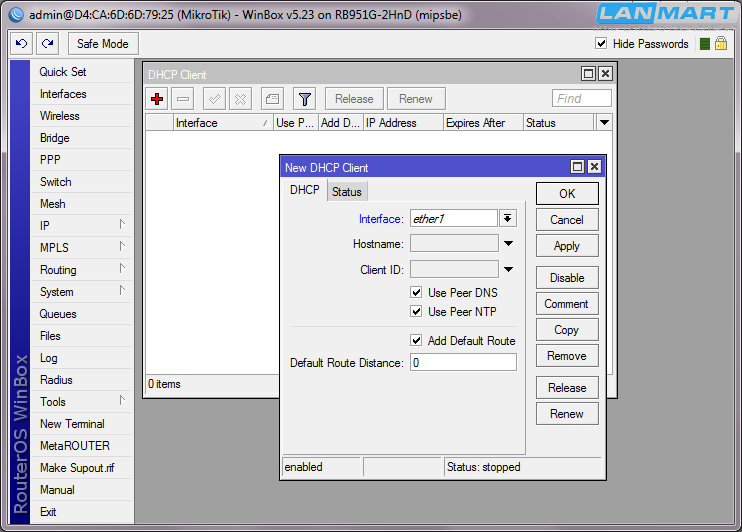Viewport: 742px width, 532px height.
Task: Toggle Safe Mode
Action: 103,44
